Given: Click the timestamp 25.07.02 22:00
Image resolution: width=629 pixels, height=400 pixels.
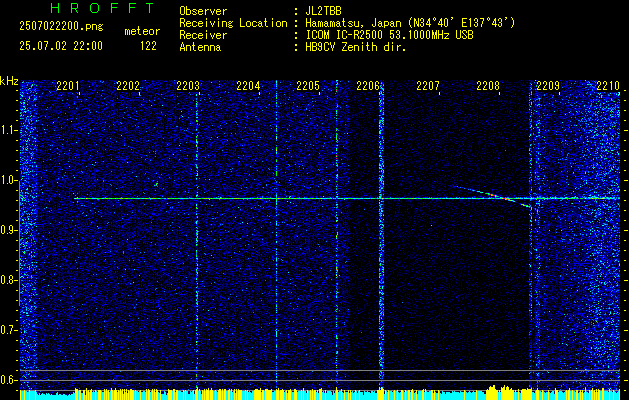Looking at the screenshot, I should (x=61, y=46).
